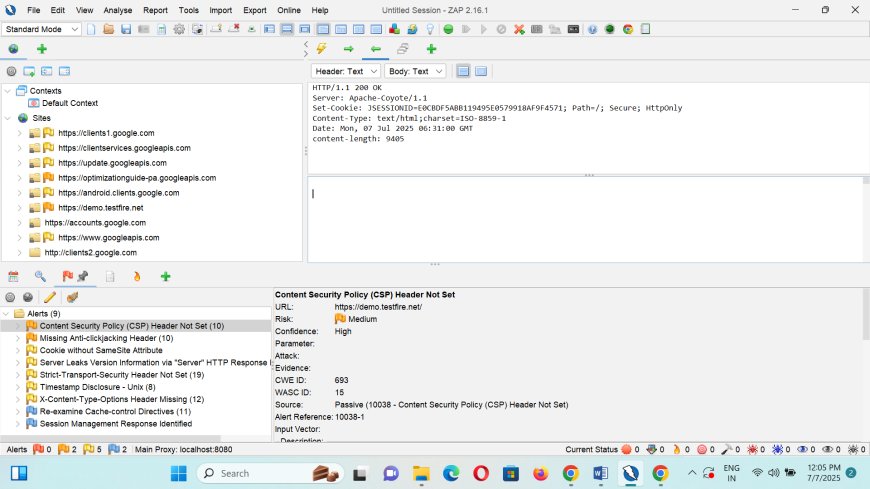Click the pencil edit alert icon
Image resolution: width=870 pixels, height=489 pixels.
50,297
